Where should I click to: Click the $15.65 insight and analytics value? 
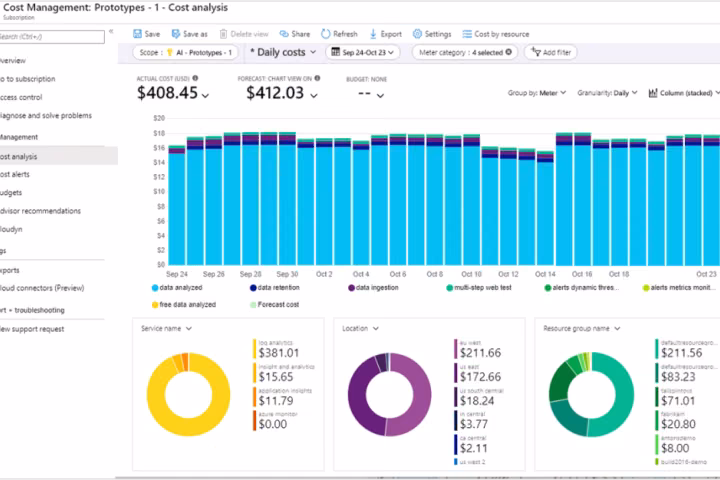point(276,377)
